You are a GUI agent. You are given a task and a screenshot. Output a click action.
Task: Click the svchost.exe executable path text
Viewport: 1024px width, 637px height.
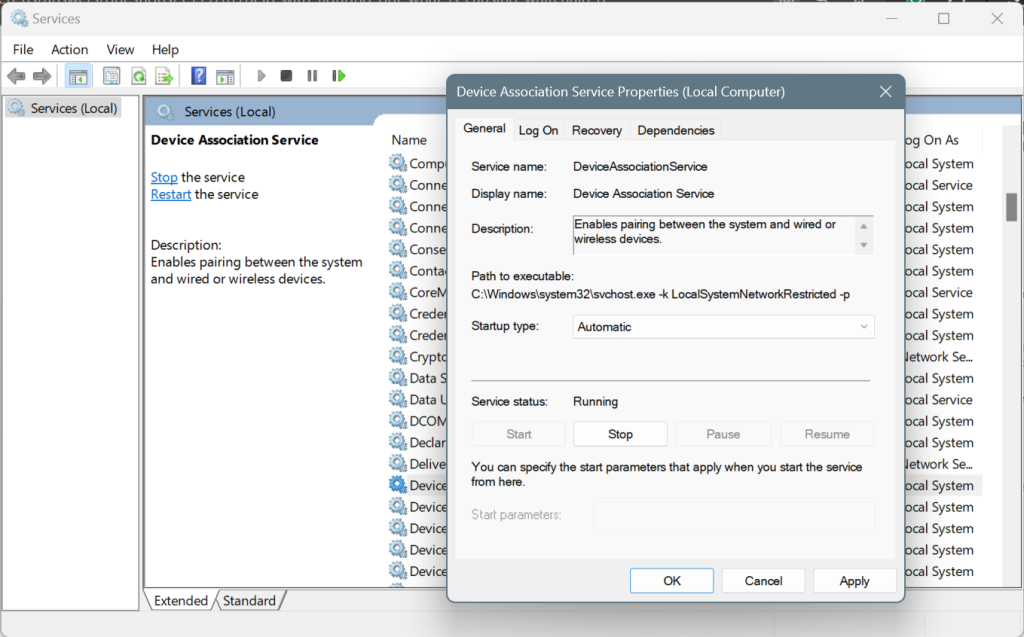click(660, 295)
